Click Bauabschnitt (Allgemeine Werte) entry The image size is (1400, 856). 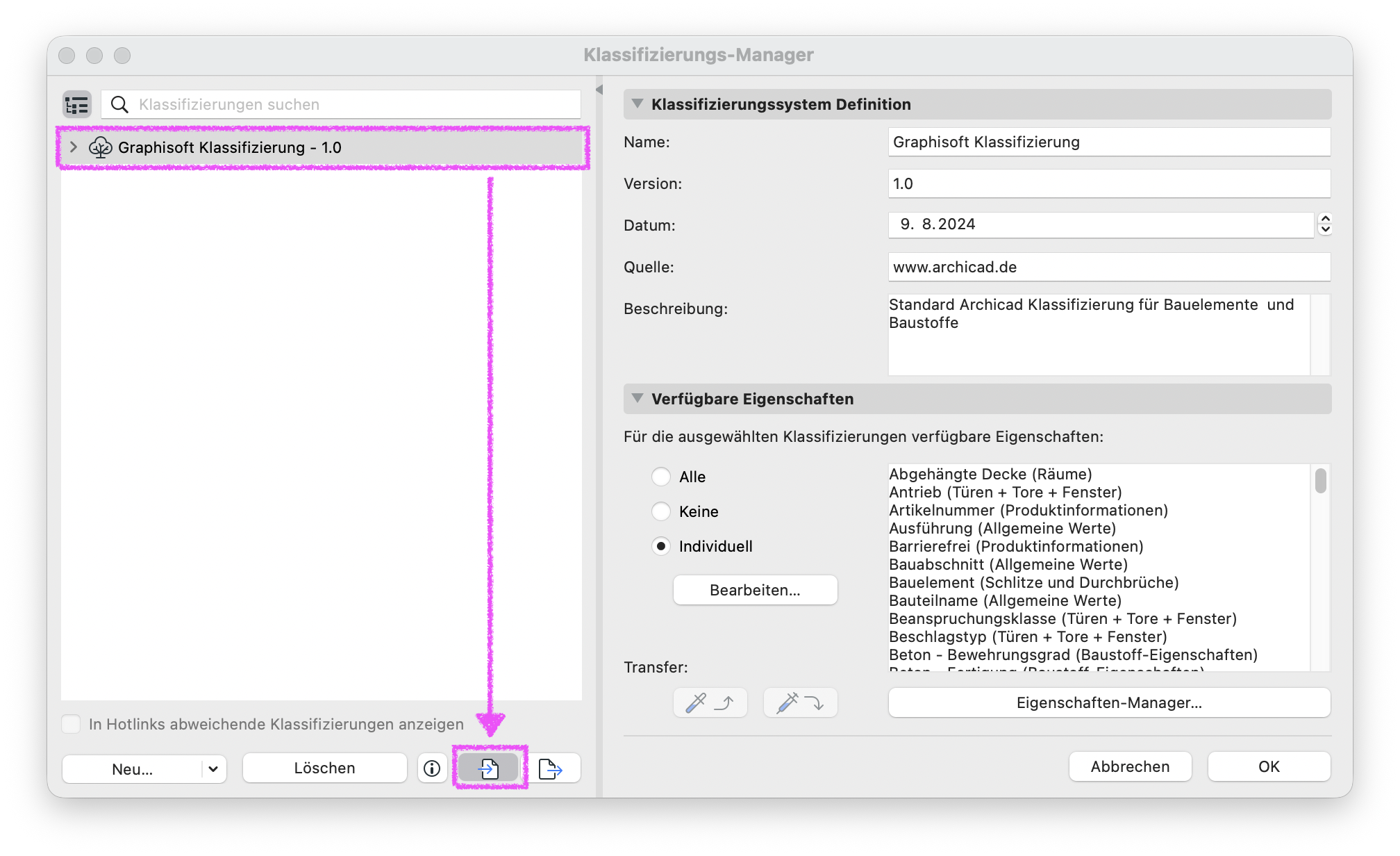coord(1008,564)
